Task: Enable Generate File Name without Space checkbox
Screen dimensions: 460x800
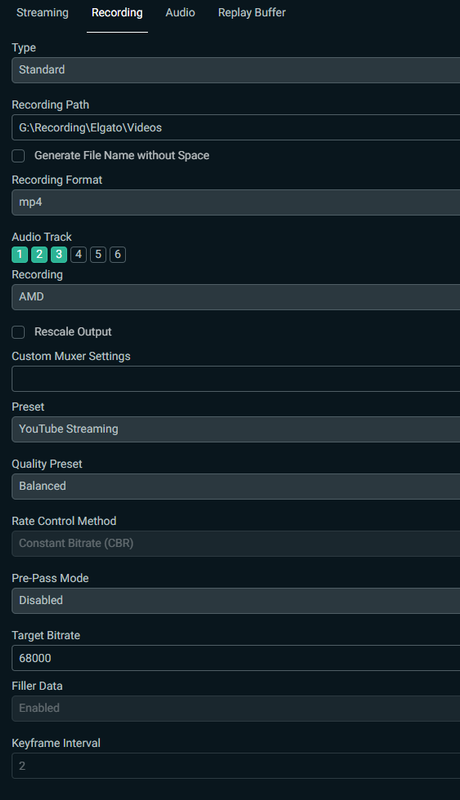Action: point(18,156)
